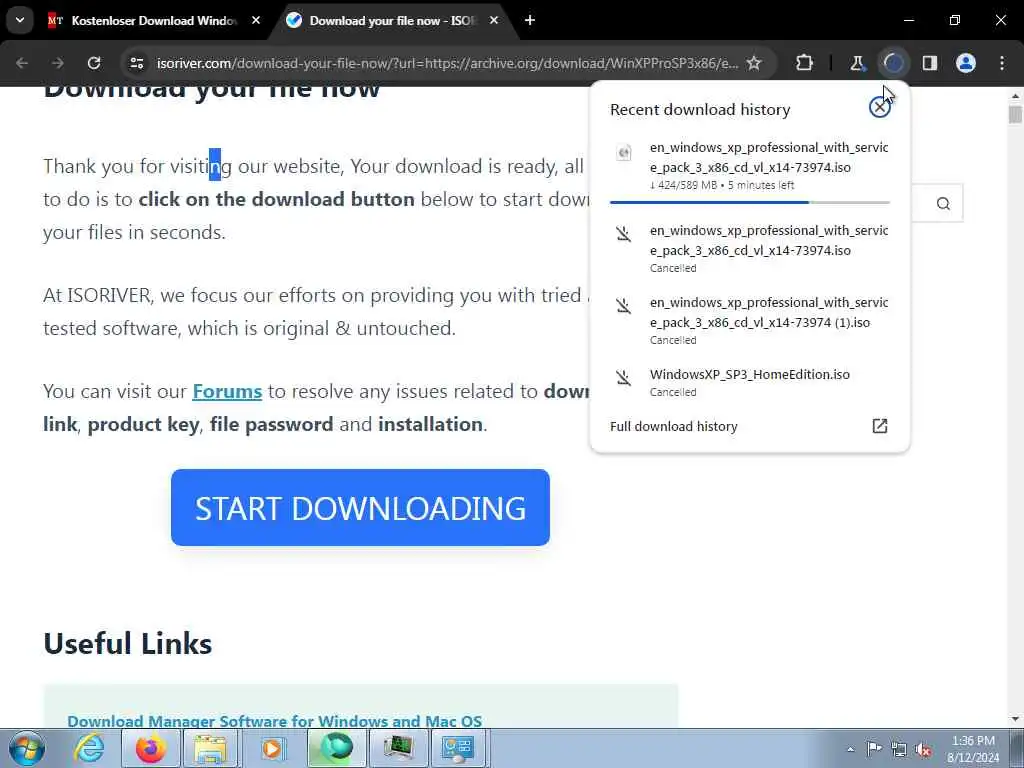
Task: Bookmark this page with the star
Action: coord(754,63)
